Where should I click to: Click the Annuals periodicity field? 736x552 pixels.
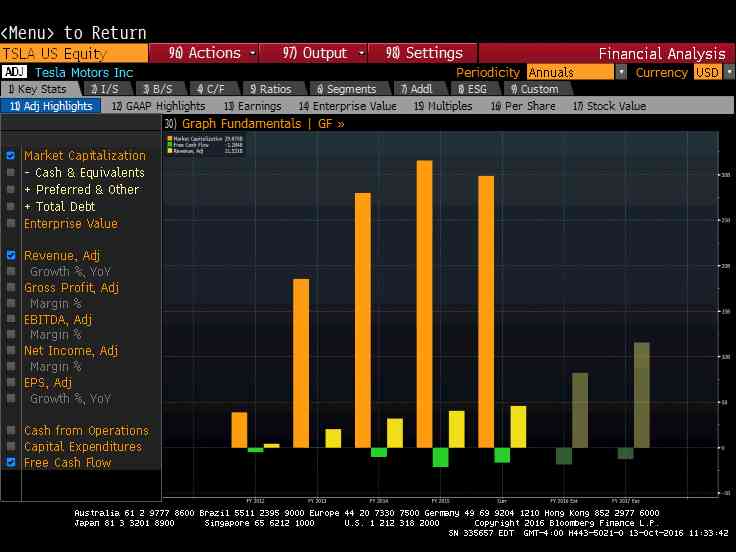tap(570, 72)
